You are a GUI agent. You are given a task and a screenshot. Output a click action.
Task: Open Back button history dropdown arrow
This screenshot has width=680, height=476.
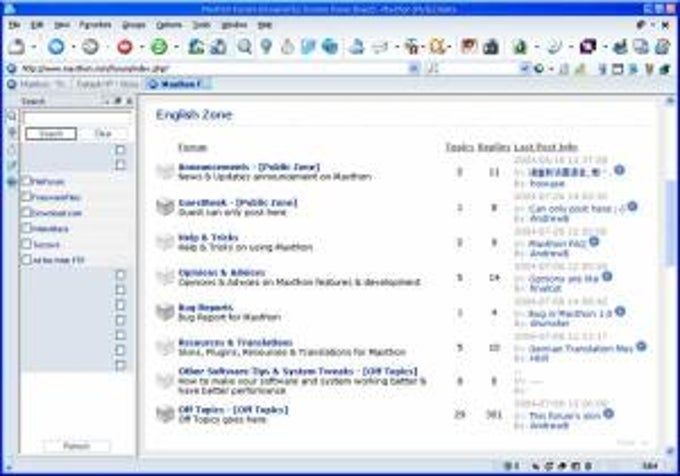[73, 47]
